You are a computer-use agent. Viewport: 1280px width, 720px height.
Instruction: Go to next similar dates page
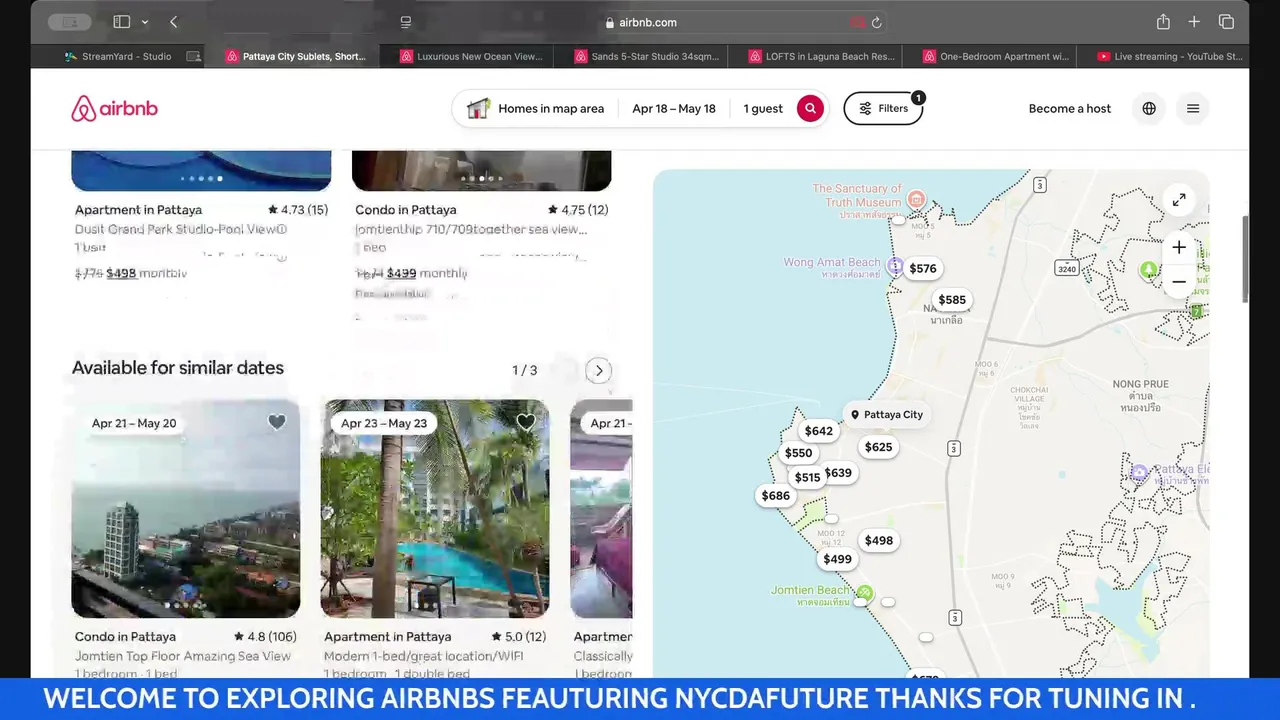598,371
